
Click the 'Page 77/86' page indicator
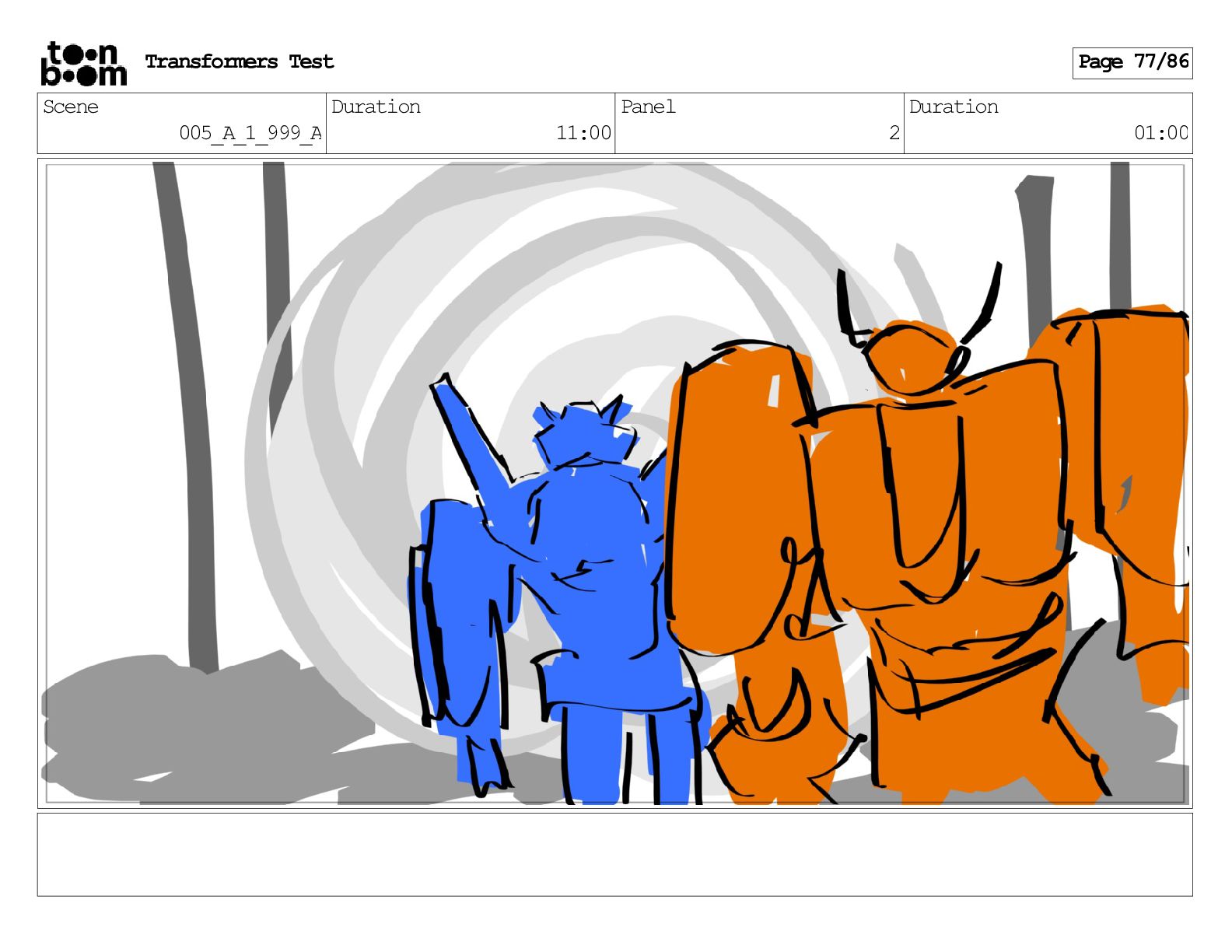[x=1132, y=62]
